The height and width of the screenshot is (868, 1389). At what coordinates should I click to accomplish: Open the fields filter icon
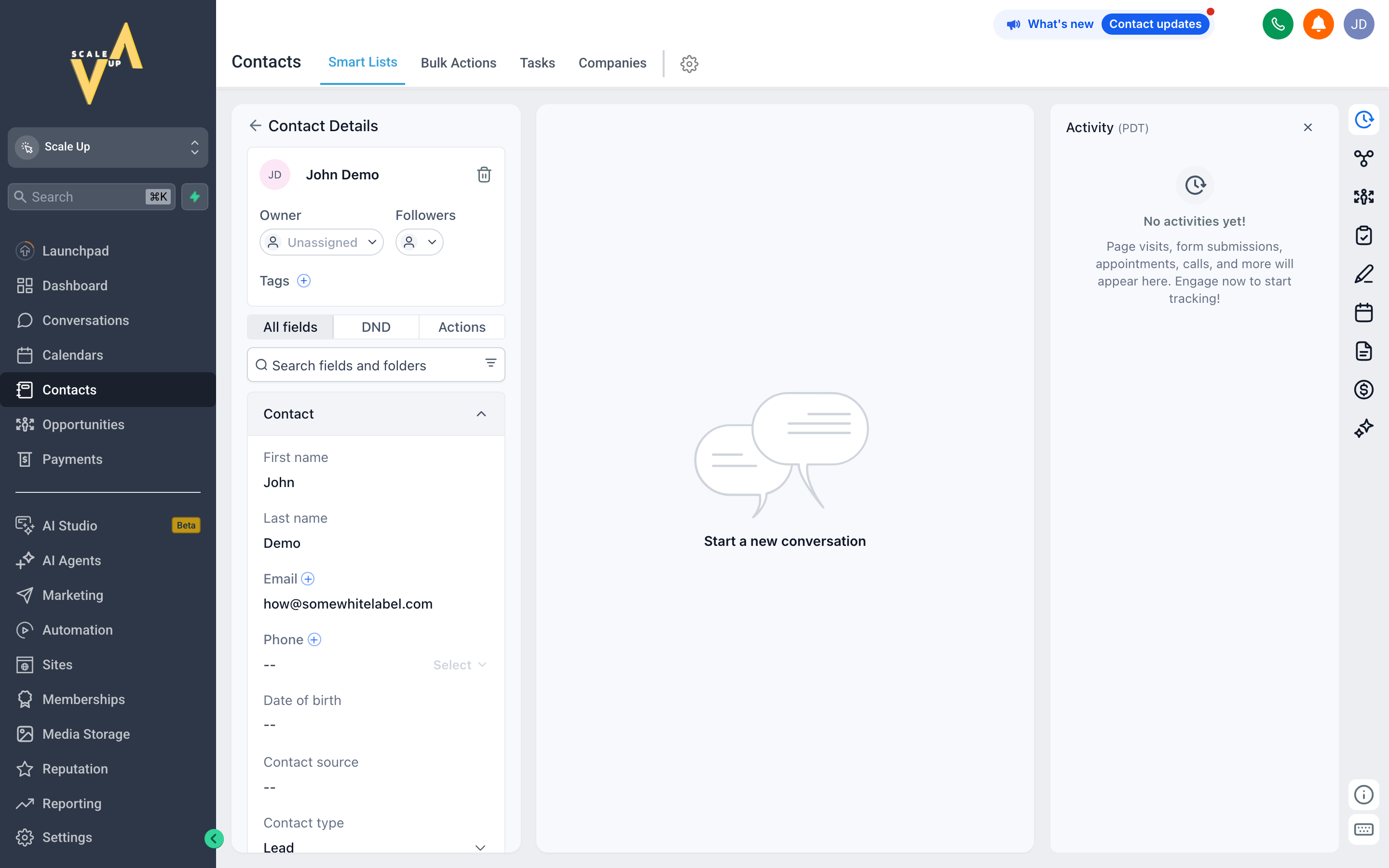tap(491, 363)
